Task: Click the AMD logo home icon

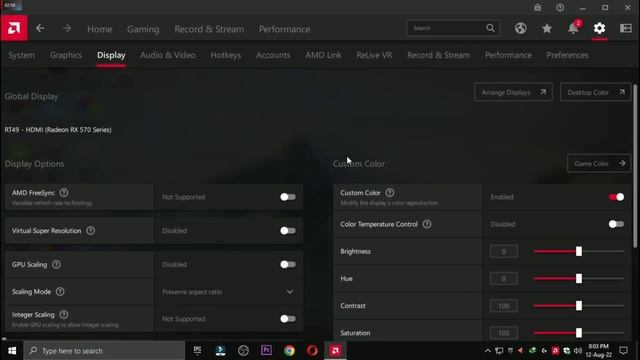Action: pos(14,28)
